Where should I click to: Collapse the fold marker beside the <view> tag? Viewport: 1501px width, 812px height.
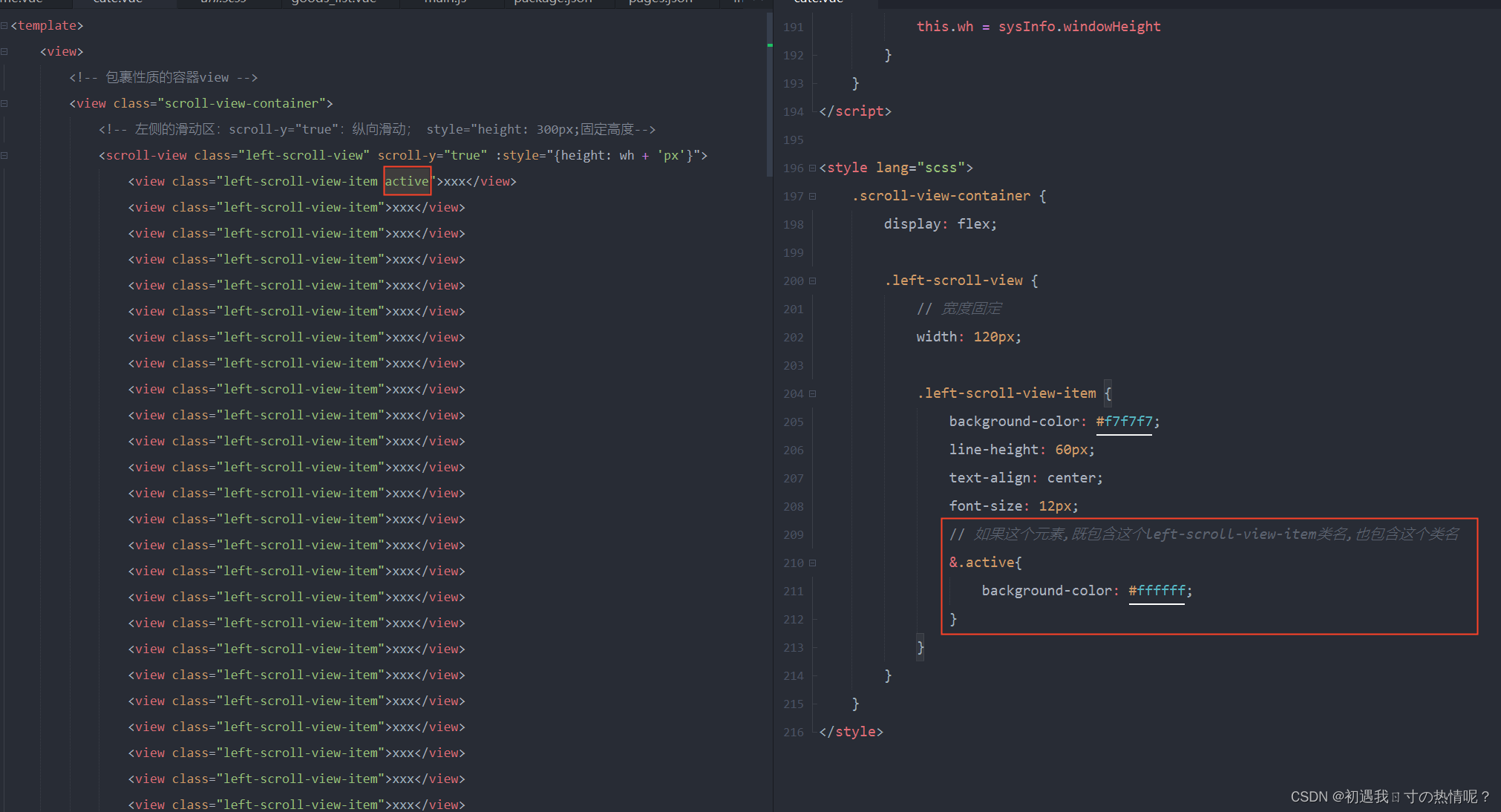(4, 52)
